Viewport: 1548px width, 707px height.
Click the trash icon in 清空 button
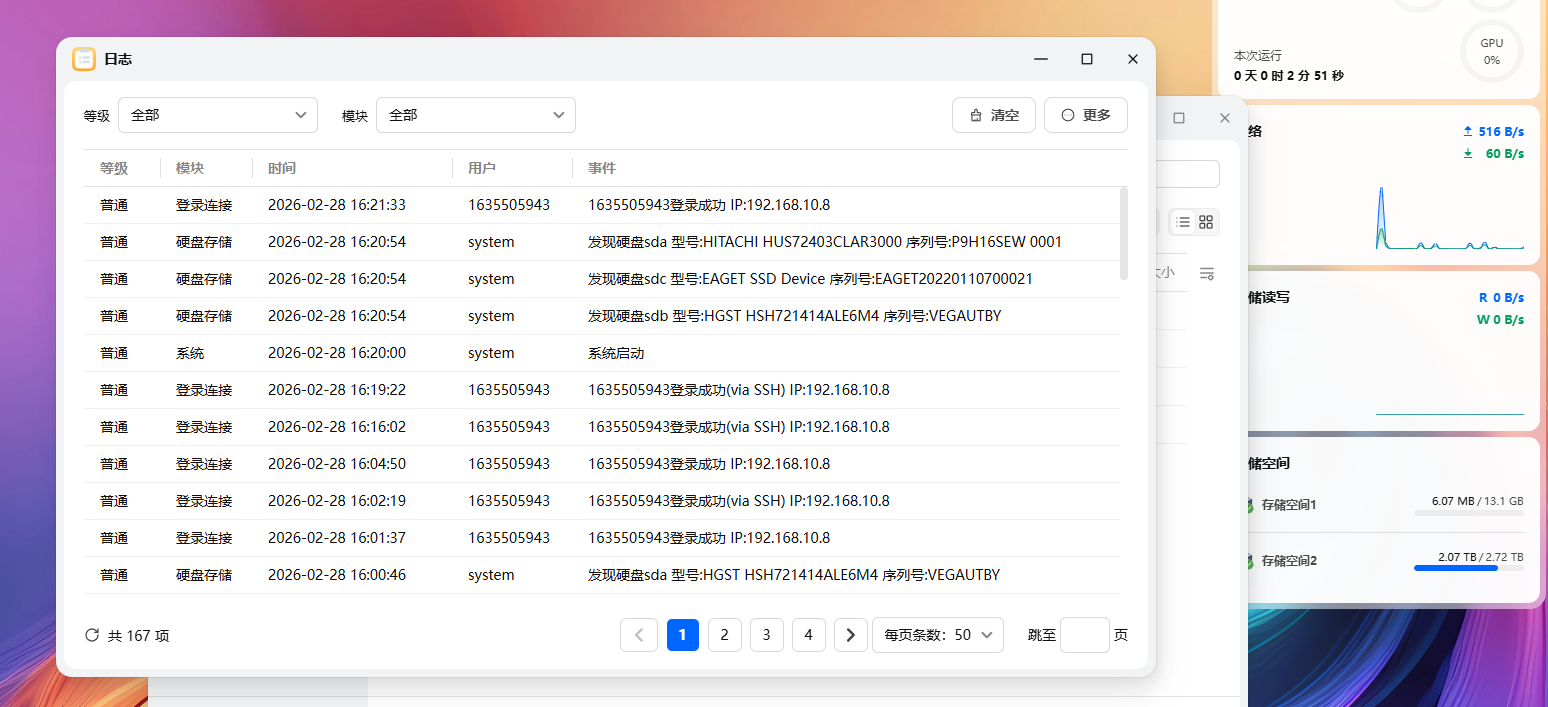[976, 115]
